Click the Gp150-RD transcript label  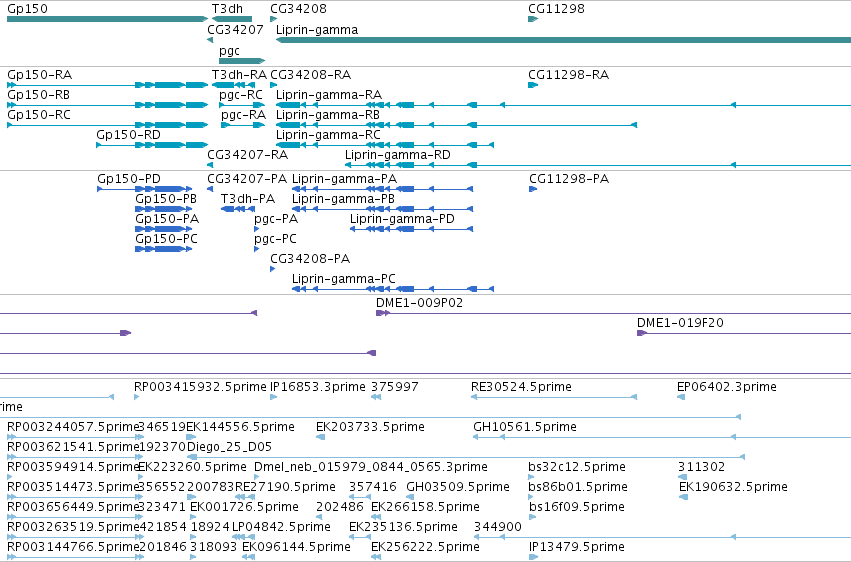point(129,135)
